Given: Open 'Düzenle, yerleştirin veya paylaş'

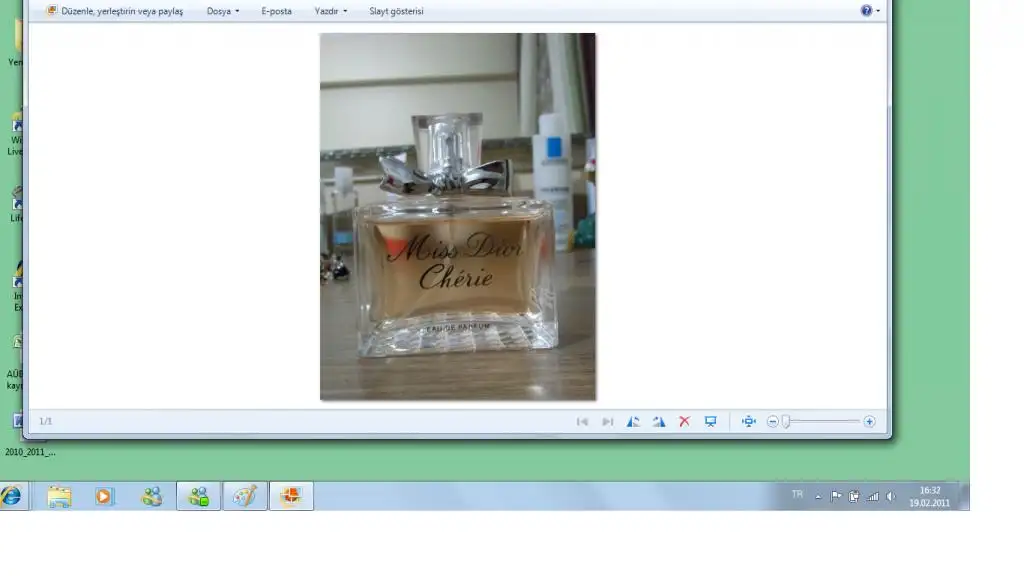Looking at the screenshot, I should (x=115, y=11).
